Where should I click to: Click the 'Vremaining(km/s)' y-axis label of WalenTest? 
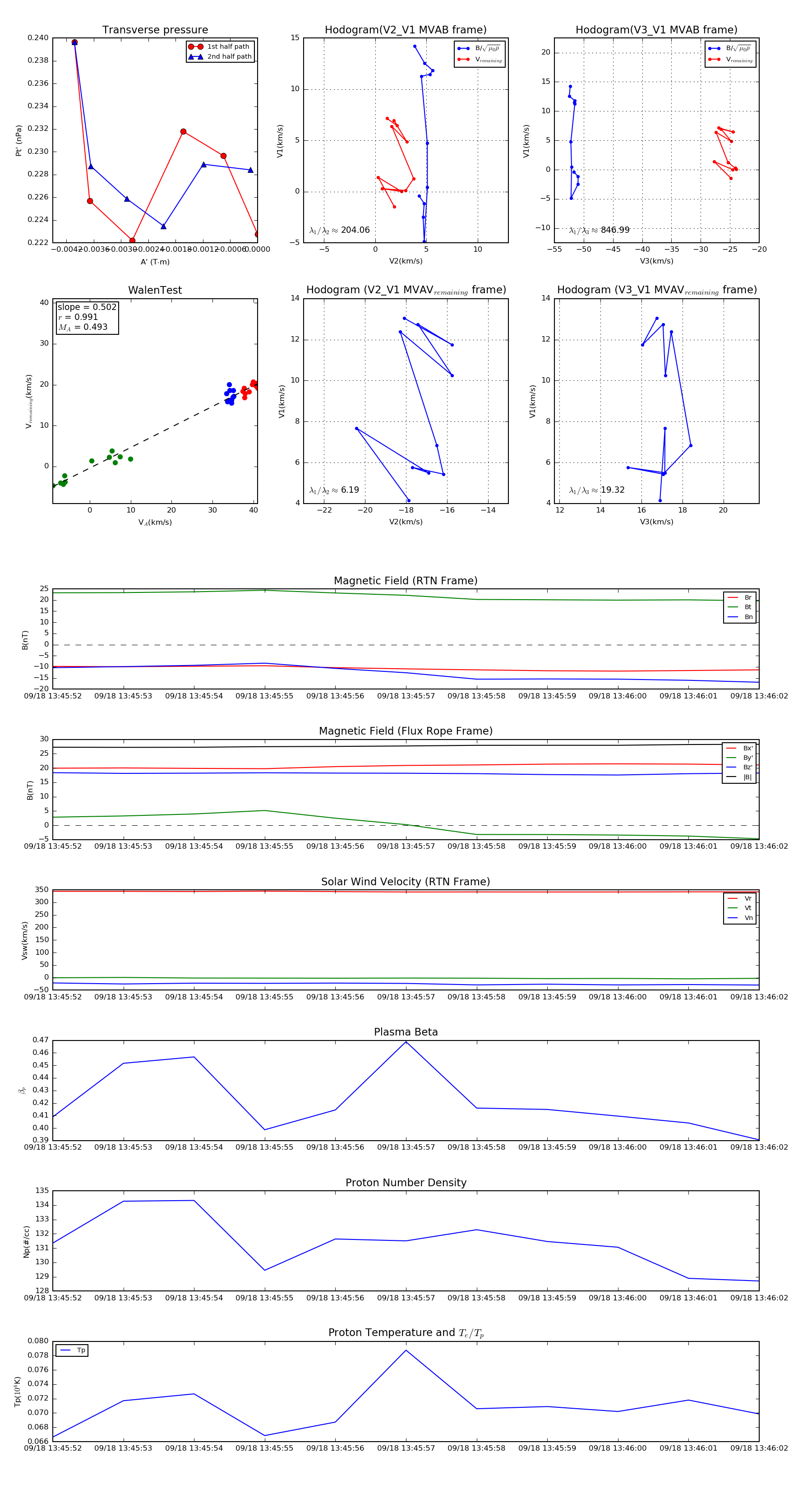pyautogui.click(x=28, y=401)
